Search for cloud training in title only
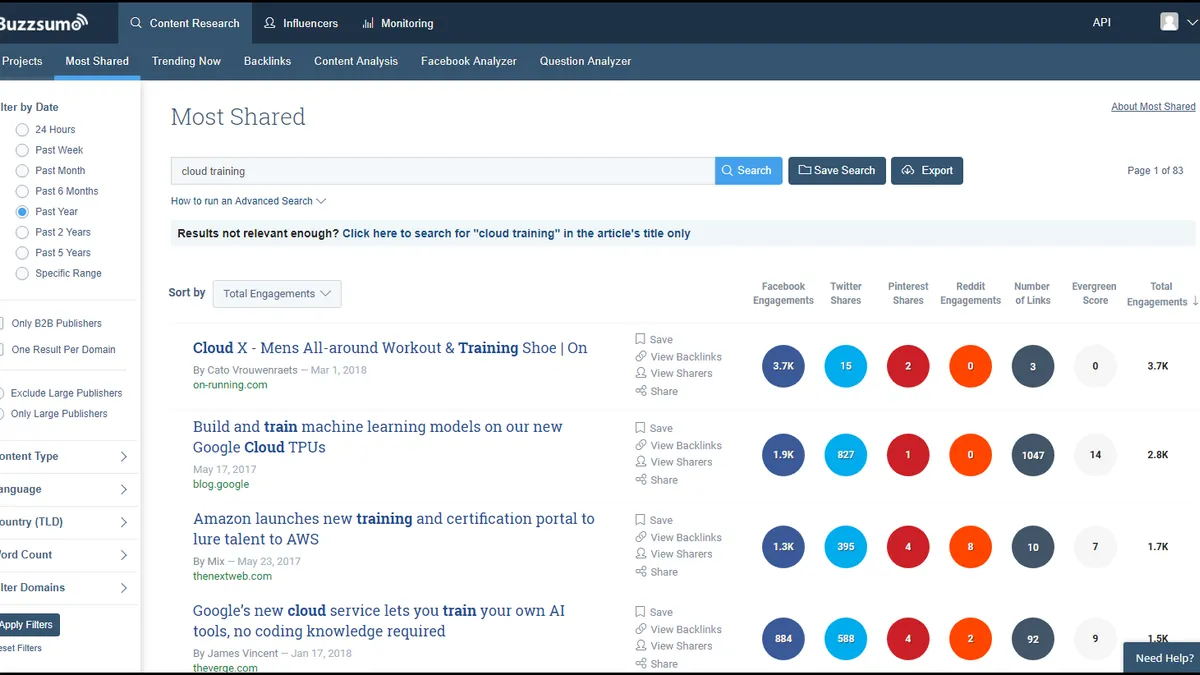The image size is (1200, 675). pyautogui.click(x=516, y=233)
